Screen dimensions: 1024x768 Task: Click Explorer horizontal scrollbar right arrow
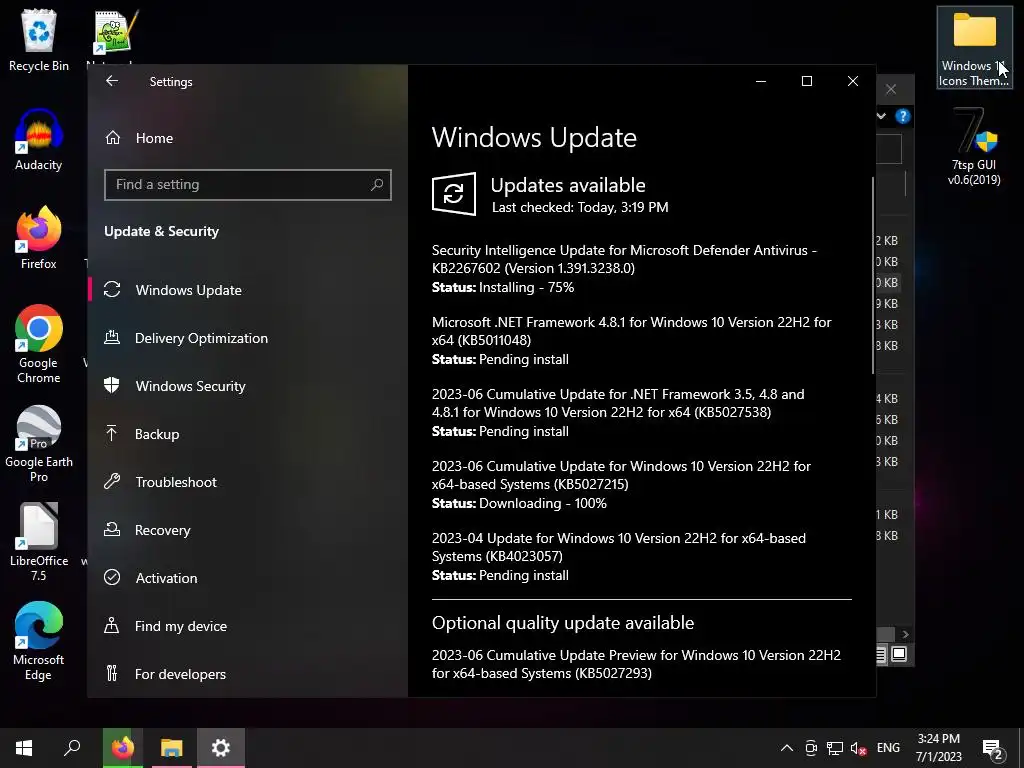(x=905, y=634)
